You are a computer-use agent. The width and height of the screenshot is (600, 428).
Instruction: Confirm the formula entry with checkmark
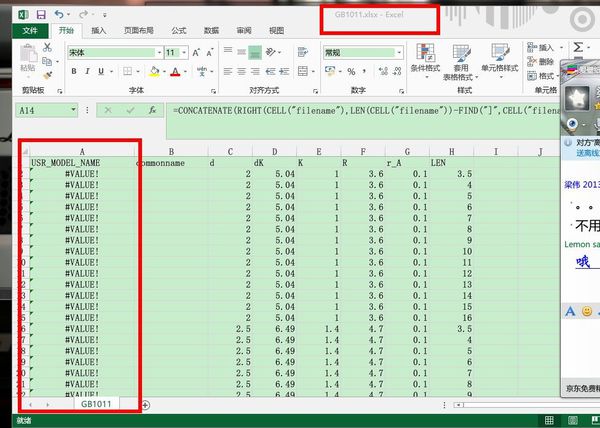coord(130,110)
